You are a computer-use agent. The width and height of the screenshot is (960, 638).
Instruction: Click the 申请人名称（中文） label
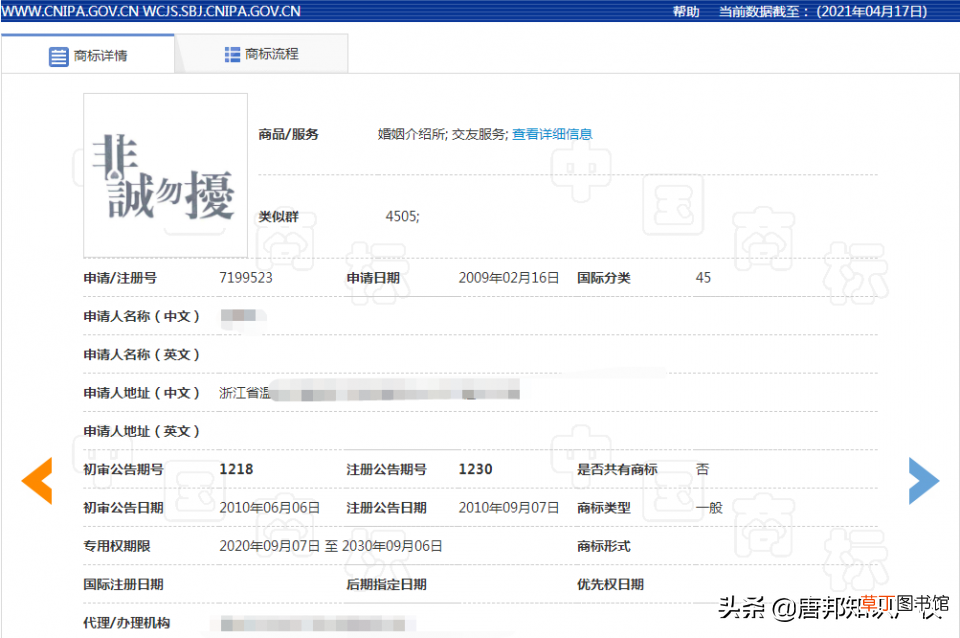(141, 316)
